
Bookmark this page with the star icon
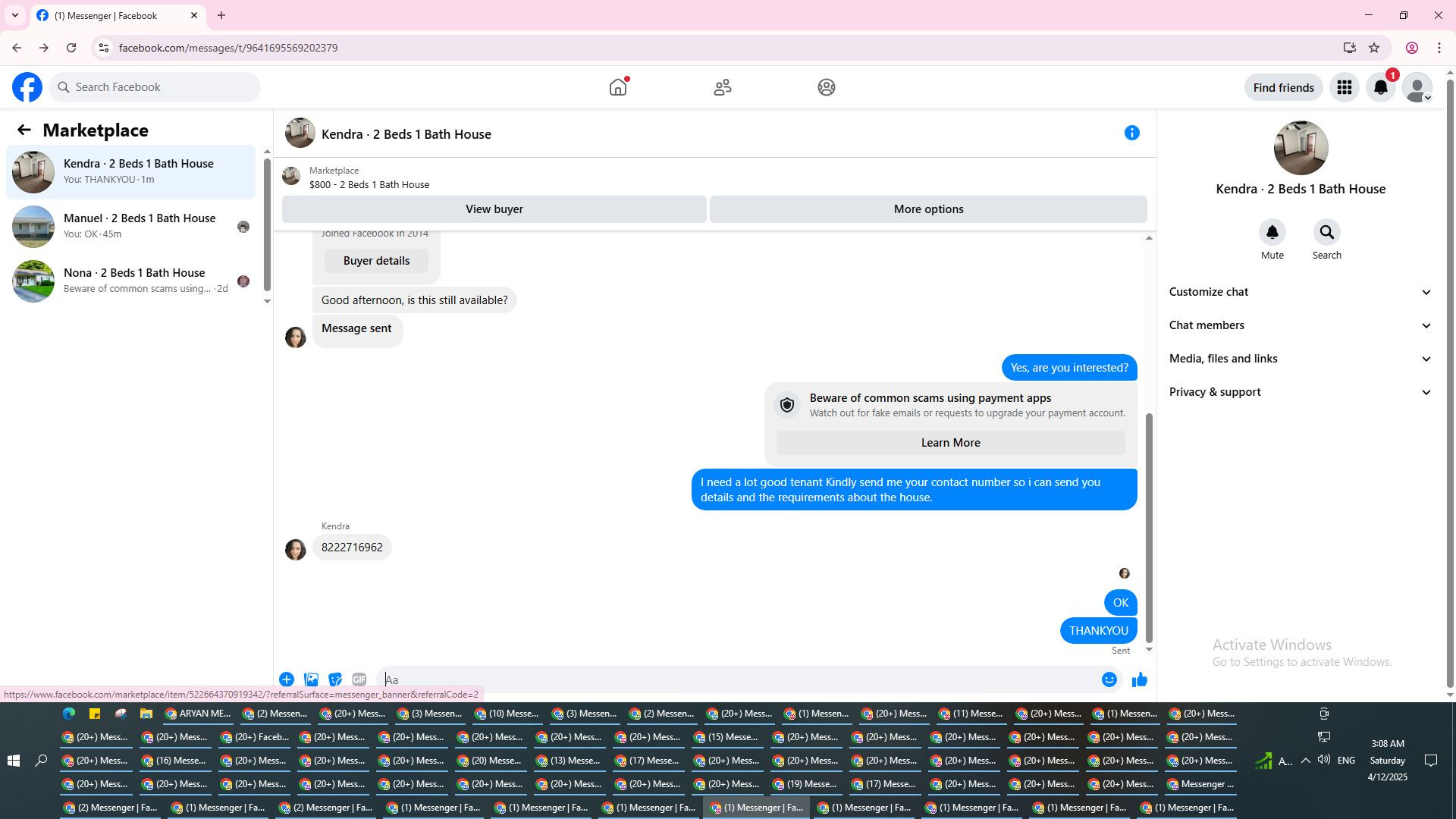click(1374, 48)
